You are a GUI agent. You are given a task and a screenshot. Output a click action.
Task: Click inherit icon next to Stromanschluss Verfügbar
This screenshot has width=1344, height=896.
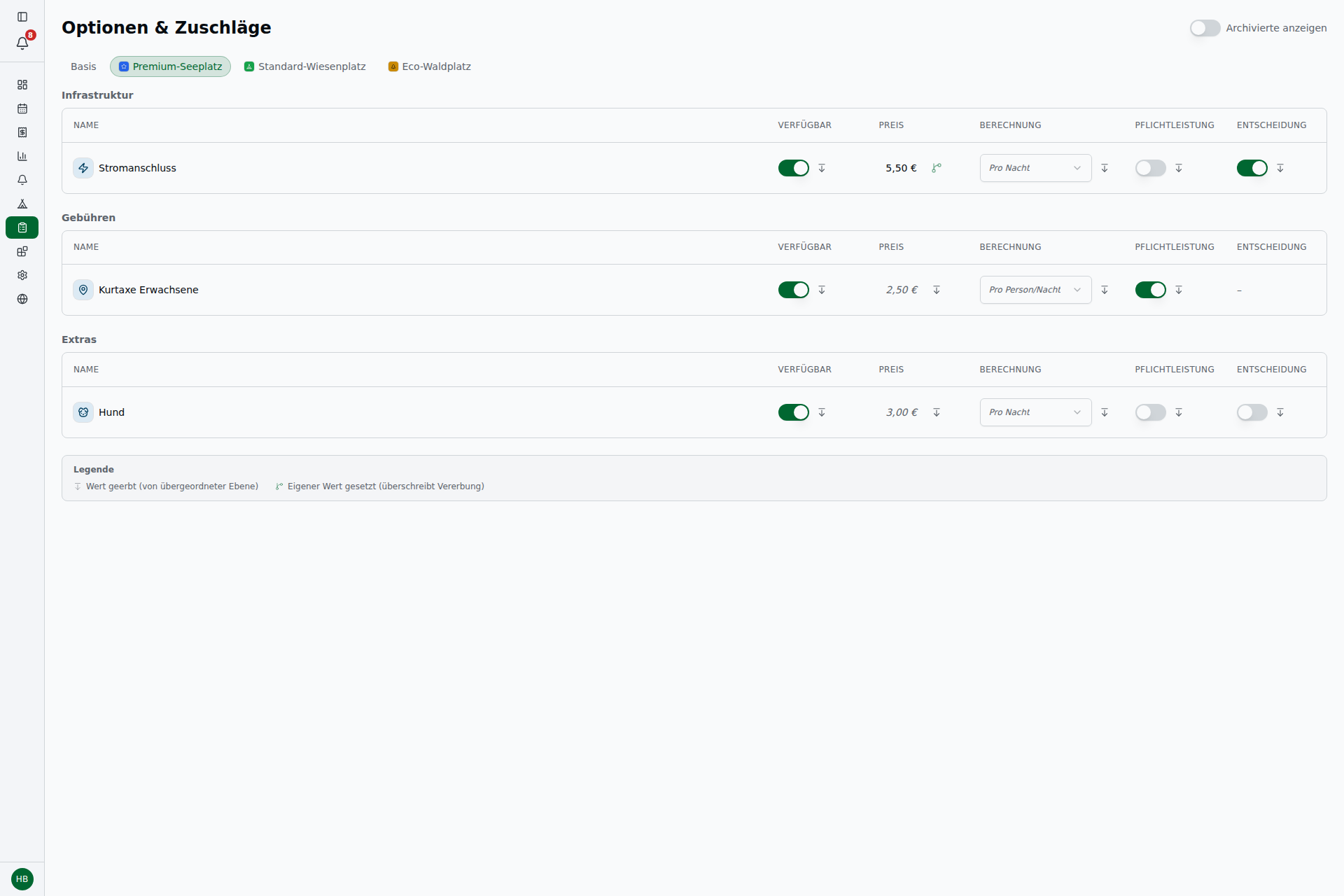pyautogui.click(x=822, y=168)
